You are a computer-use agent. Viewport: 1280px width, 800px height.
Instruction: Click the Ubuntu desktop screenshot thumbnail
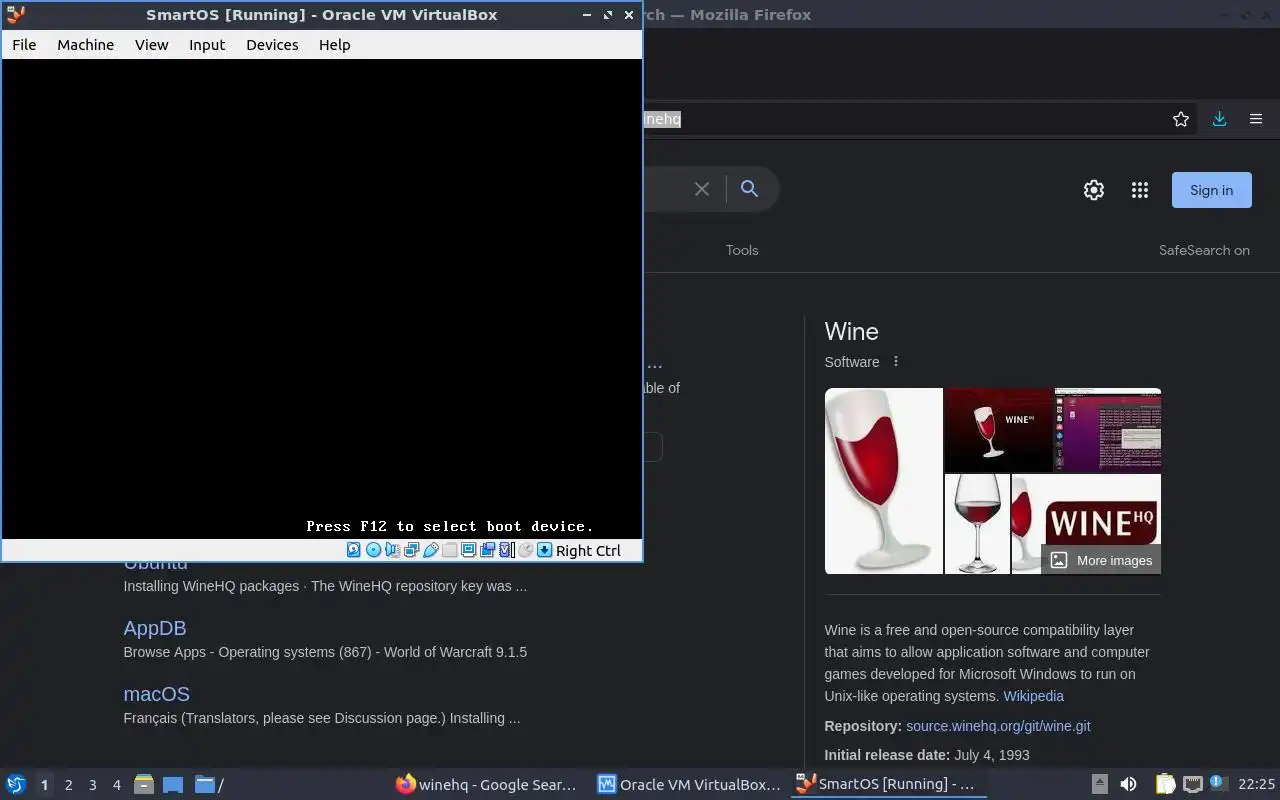pos(1108,430)
